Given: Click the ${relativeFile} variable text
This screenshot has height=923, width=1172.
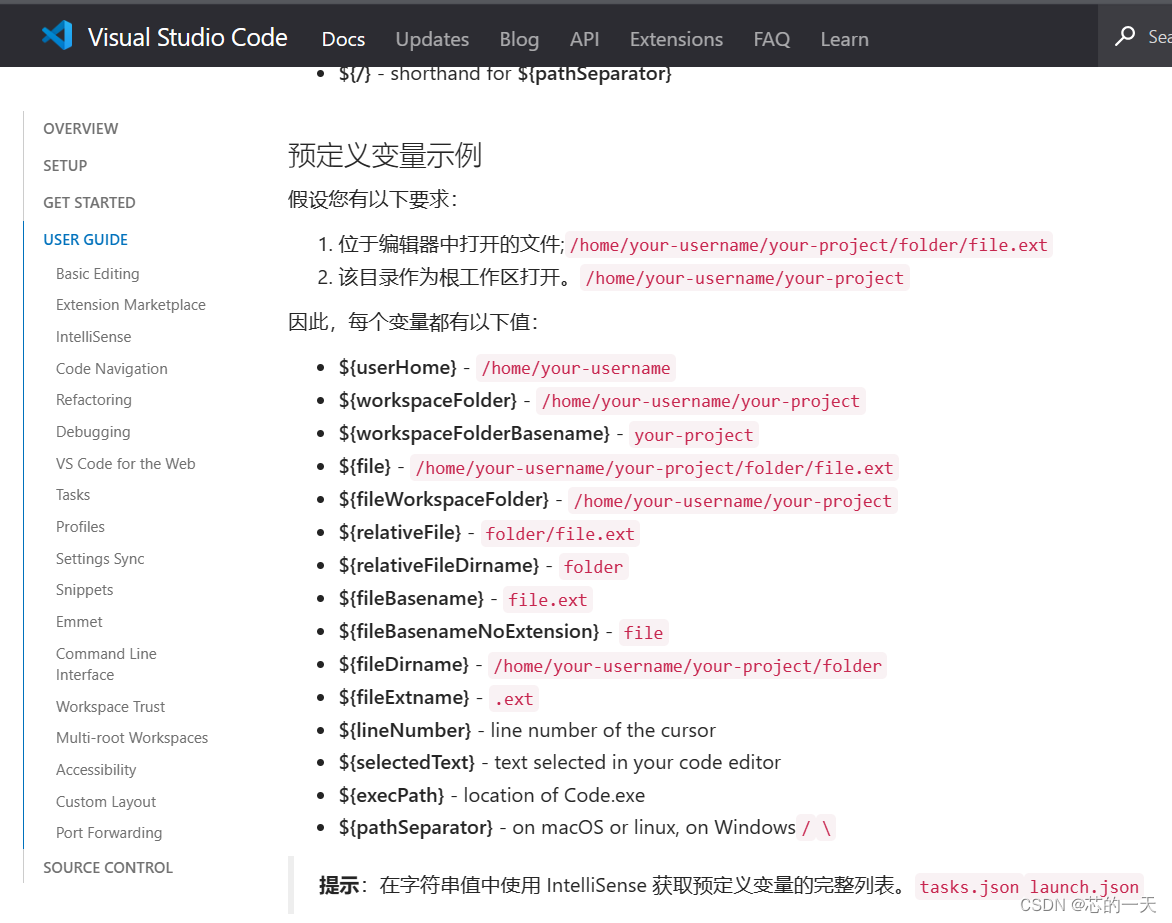Looking at the screenshot, I should (399, 532).
